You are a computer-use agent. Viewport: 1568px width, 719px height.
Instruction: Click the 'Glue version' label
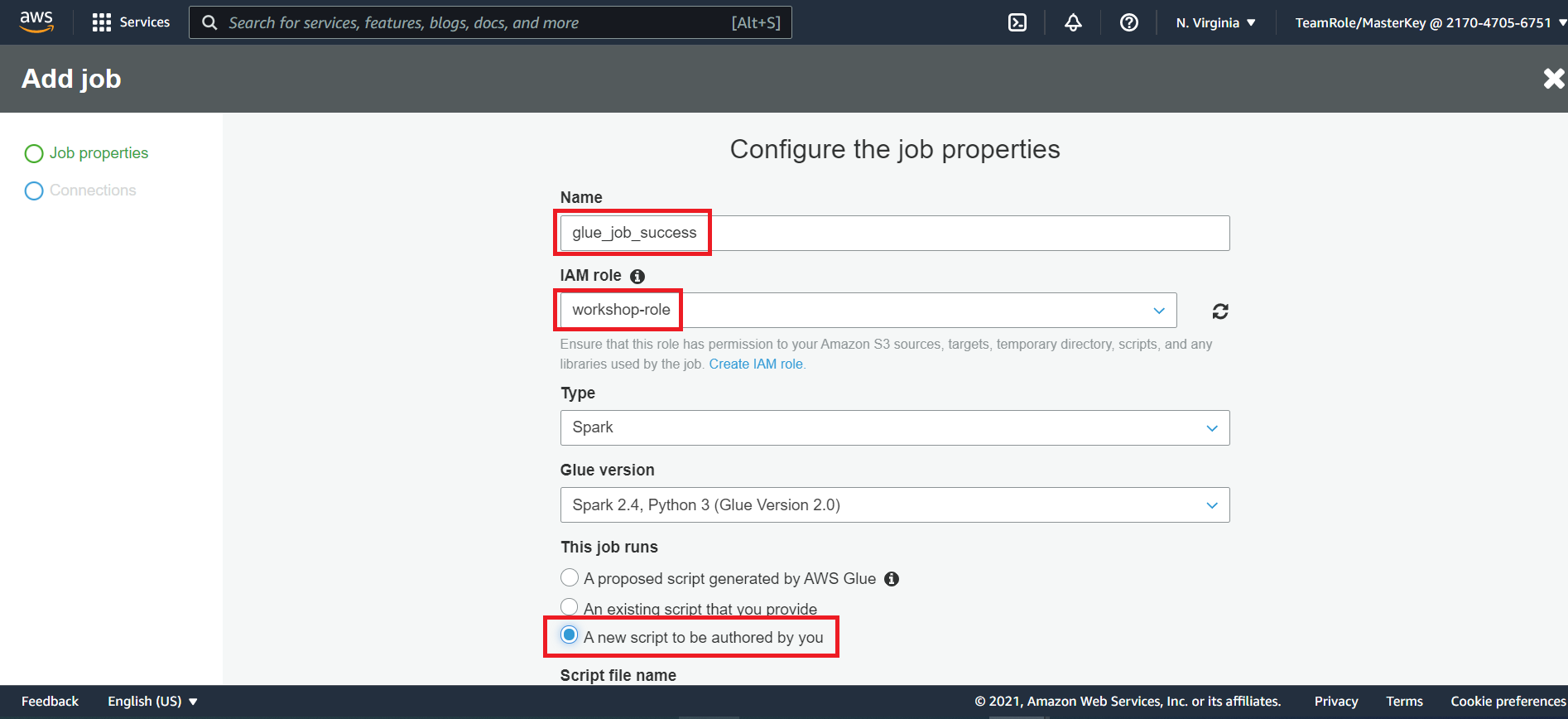click(607, 470)
